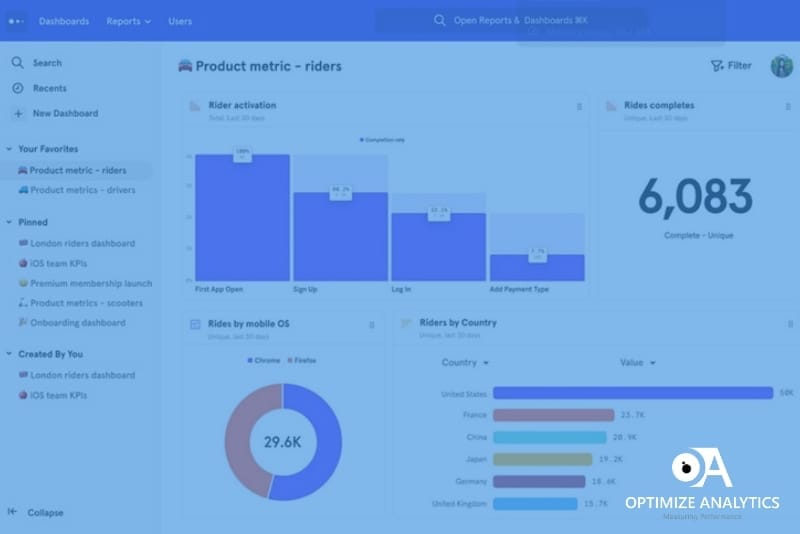Viewport: 800px width, 534px height.
Task: Open the Search icon in sidebar
Action: [17, 63]
